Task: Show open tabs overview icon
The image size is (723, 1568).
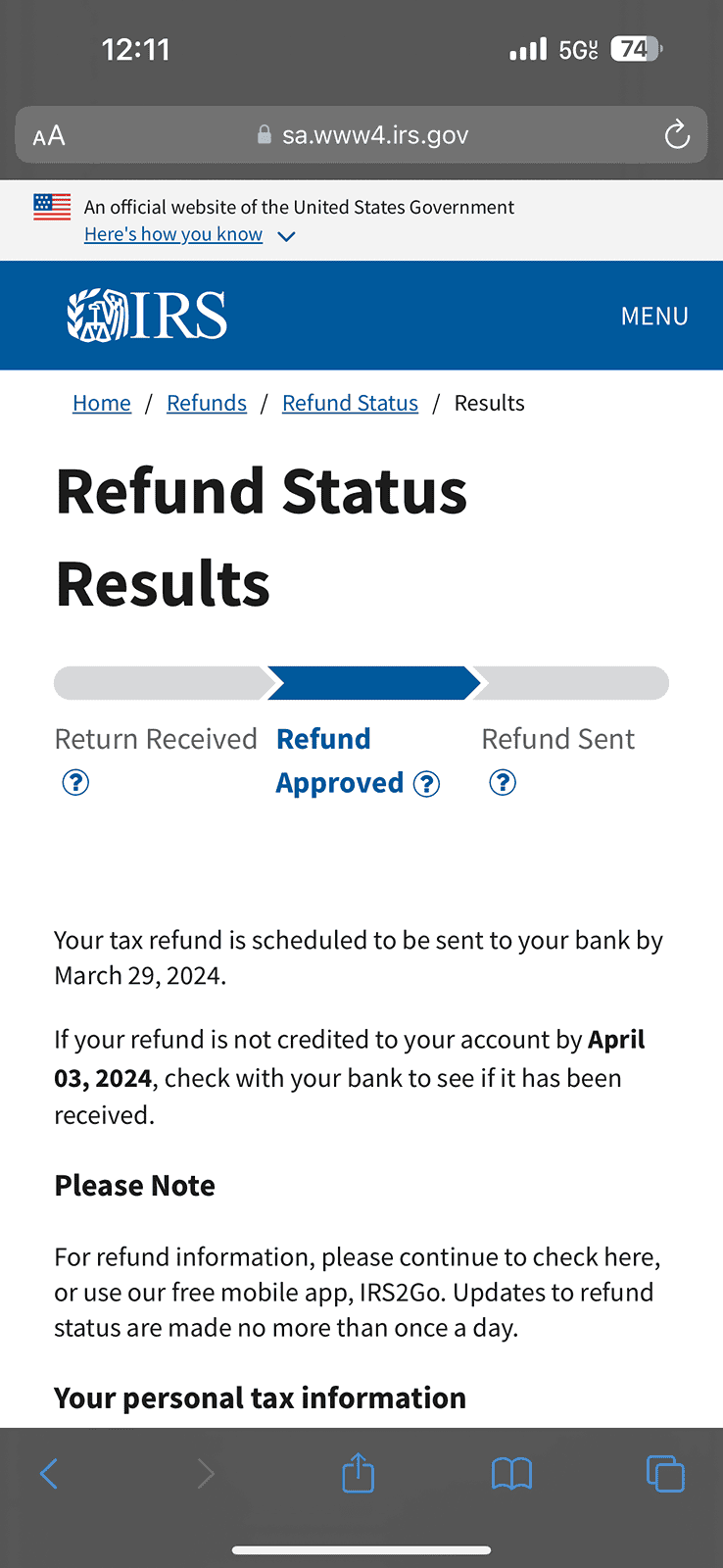Action: [665, 1473]
